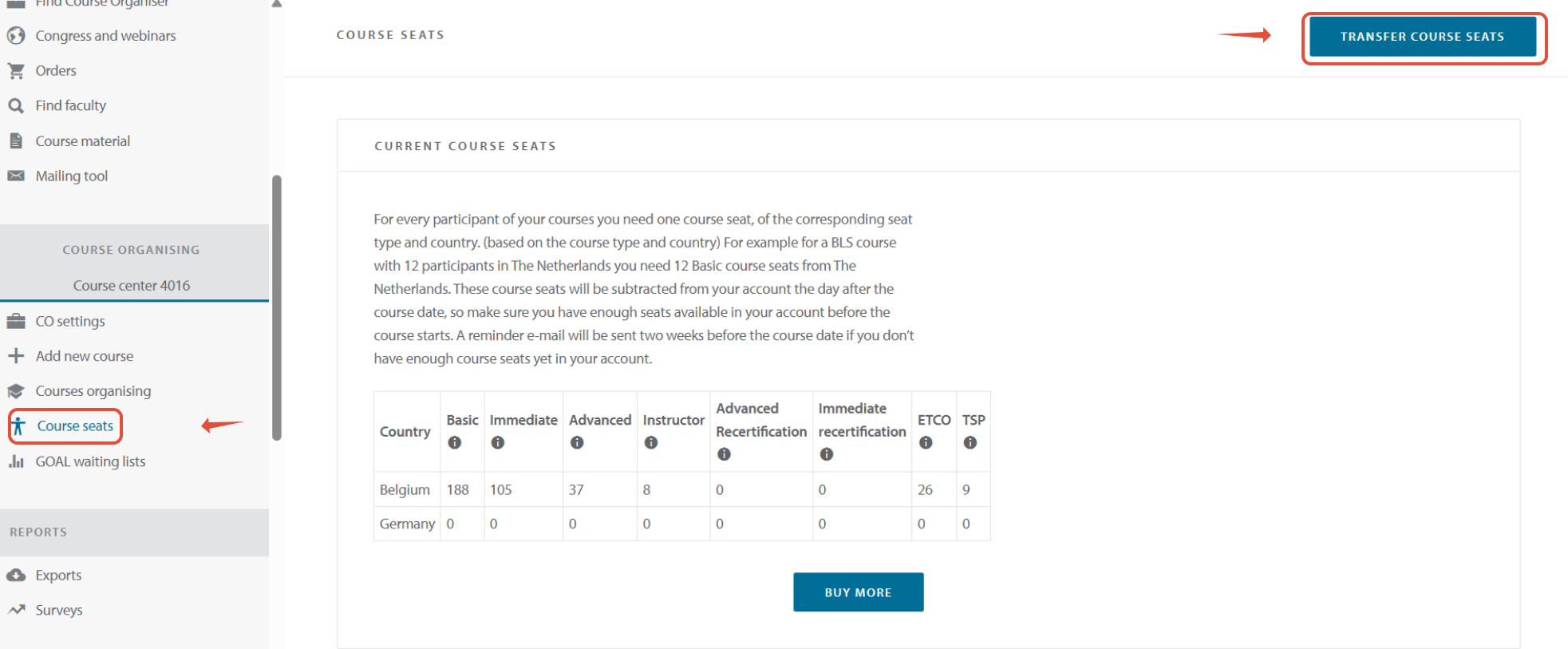The width and height of the screenshot is (1568, 649).
Task: Open Congress and webinars page
Action: click(x=105, y=36)
